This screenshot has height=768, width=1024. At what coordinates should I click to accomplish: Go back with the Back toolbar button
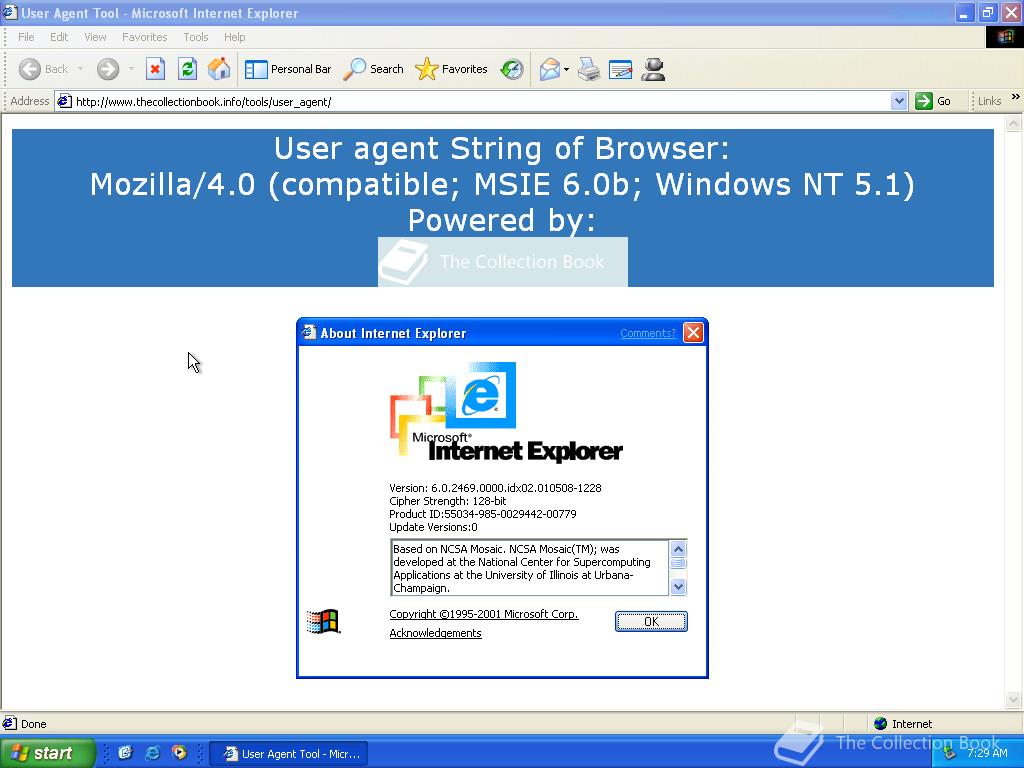pos(43,69)
